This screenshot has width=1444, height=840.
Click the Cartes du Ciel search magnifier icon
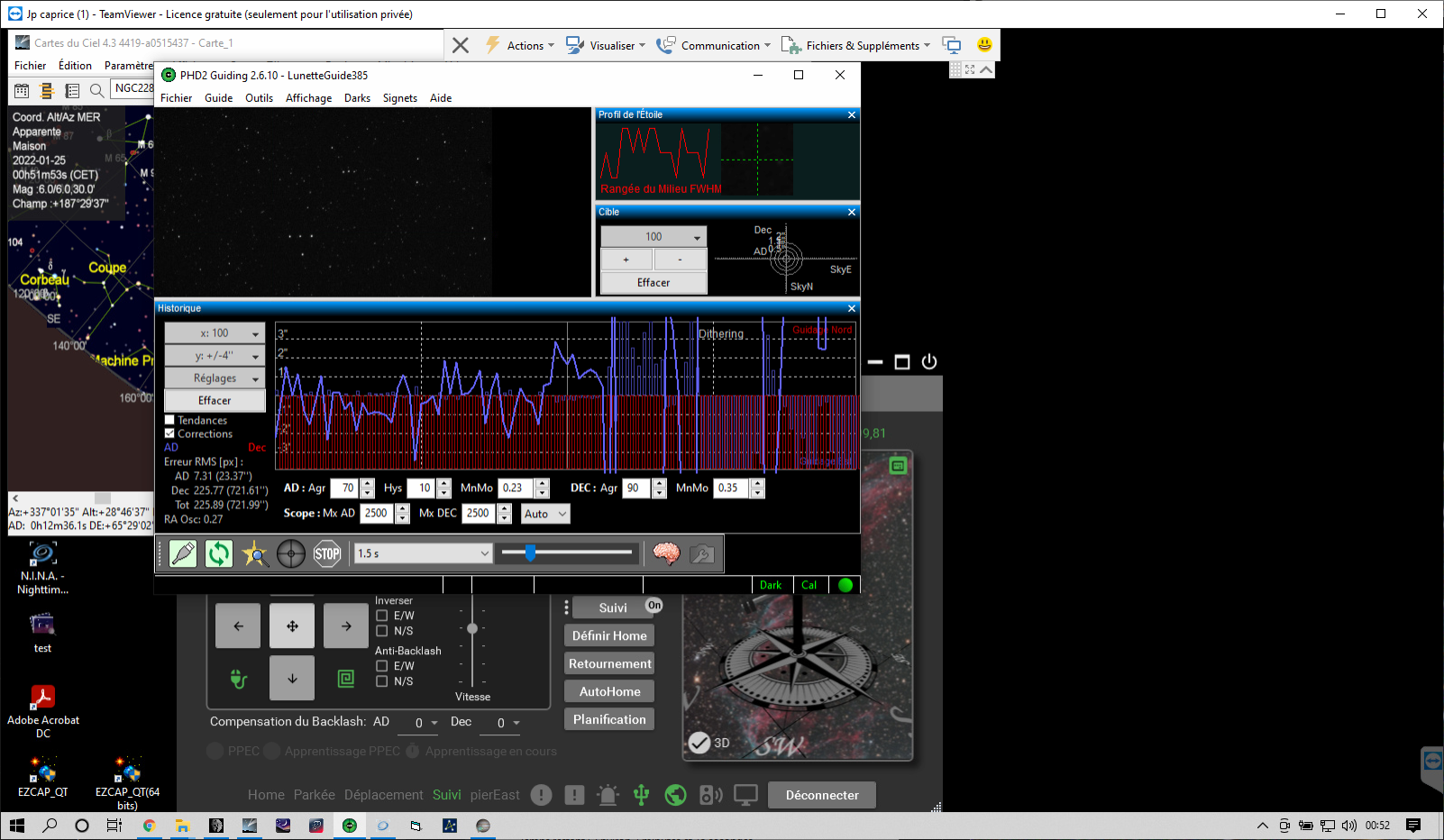click(x=96, y=90)
